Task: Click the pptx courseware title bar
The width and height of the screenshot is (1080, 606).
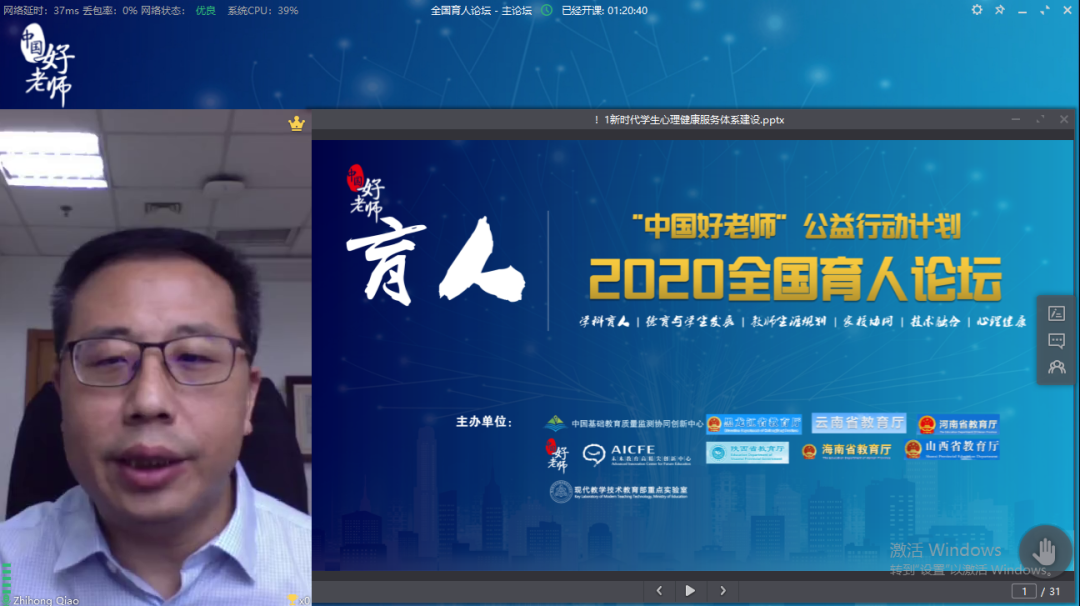Action: tap(693, 119)
